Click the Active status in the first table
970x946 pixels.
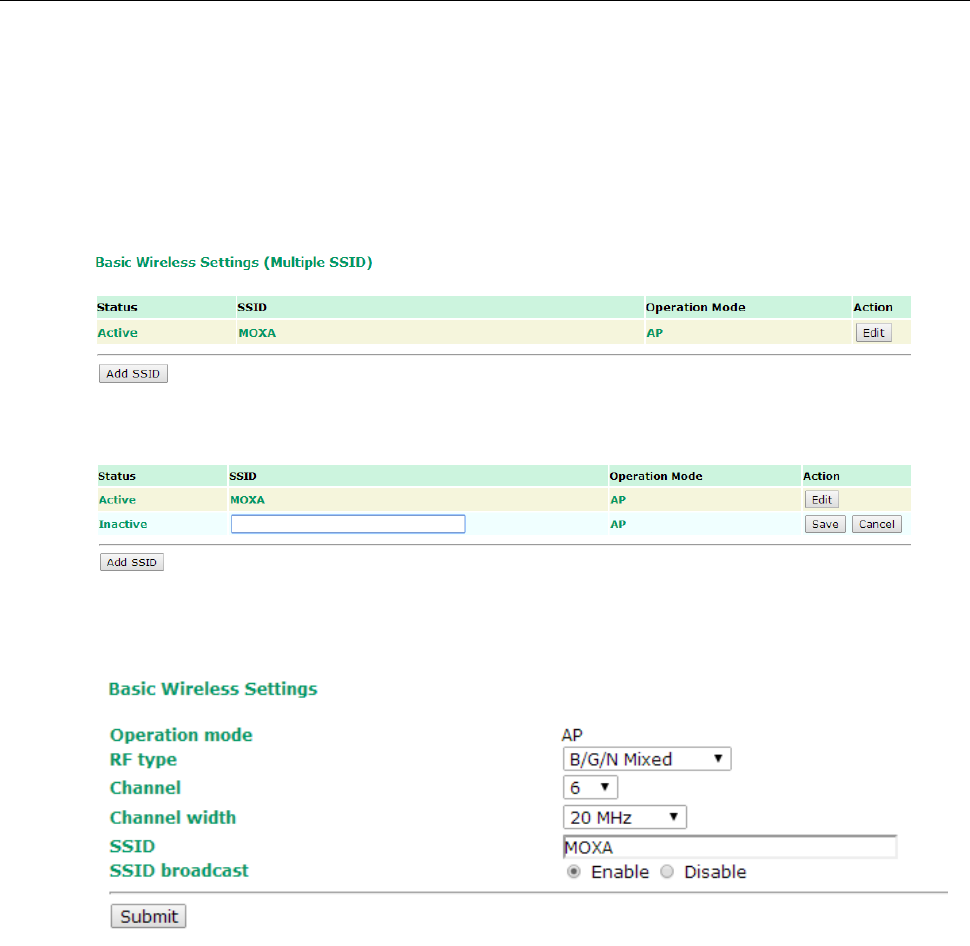click(118, 333)
